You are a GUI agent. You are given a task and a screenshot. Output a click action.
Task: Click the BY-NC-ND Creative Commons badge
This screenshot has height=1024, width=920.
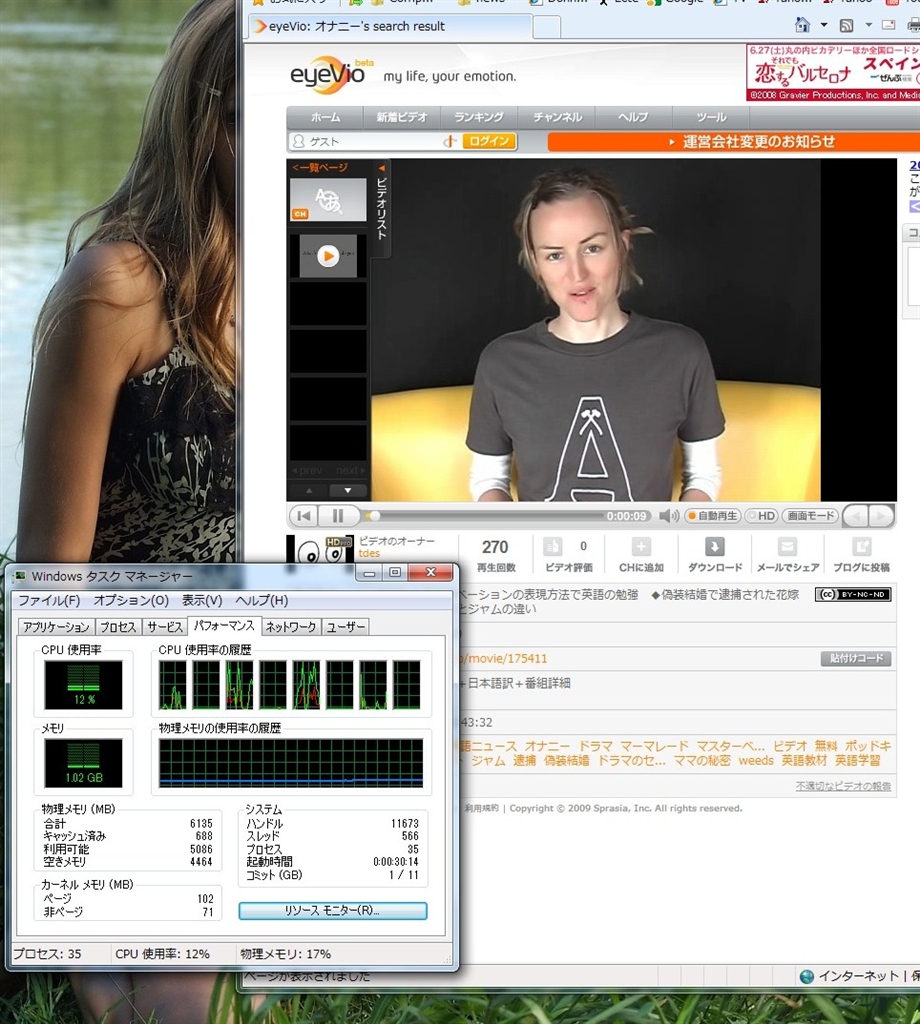853,594
